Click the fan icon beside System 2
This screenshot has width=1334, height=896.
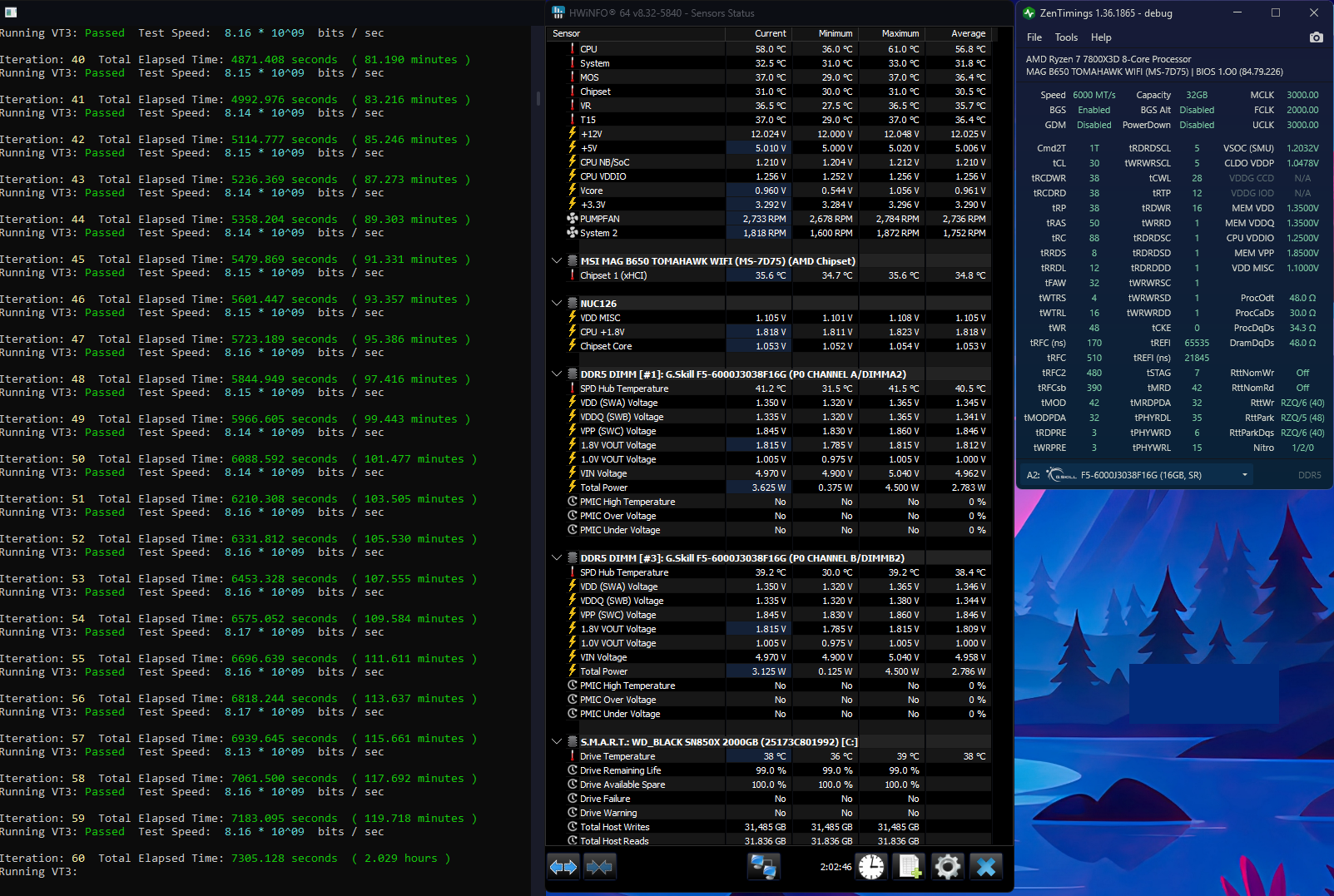click(x=573, y=233)
